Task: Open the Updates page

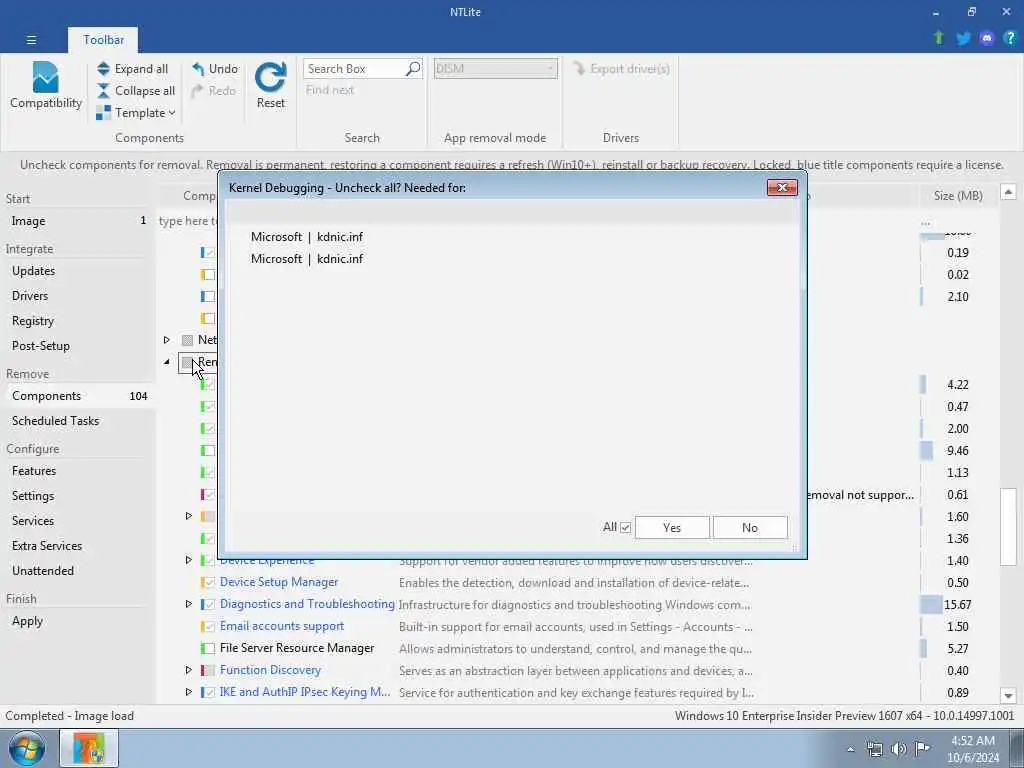Action: pos(78,271)
